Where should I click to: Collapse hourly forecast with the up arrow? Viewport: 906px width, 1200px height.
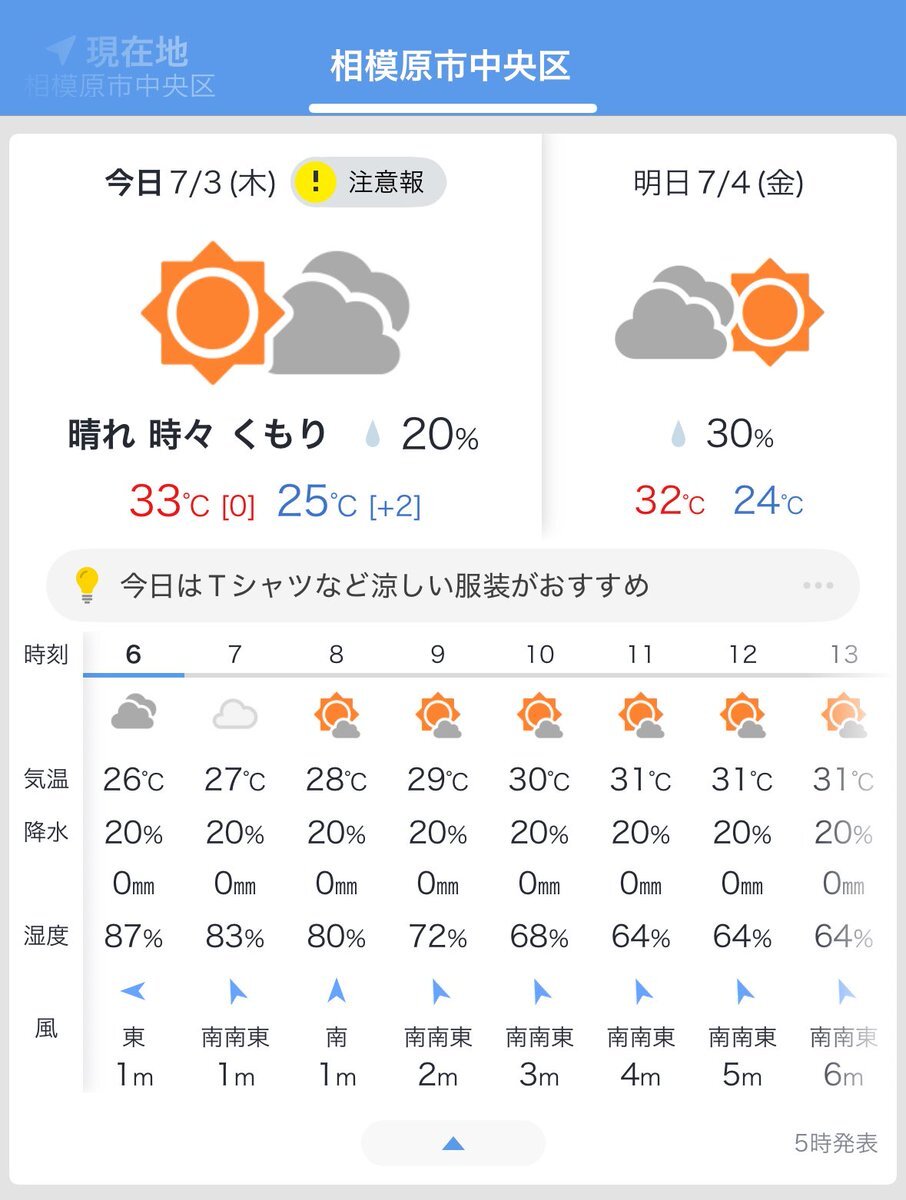453,1144
